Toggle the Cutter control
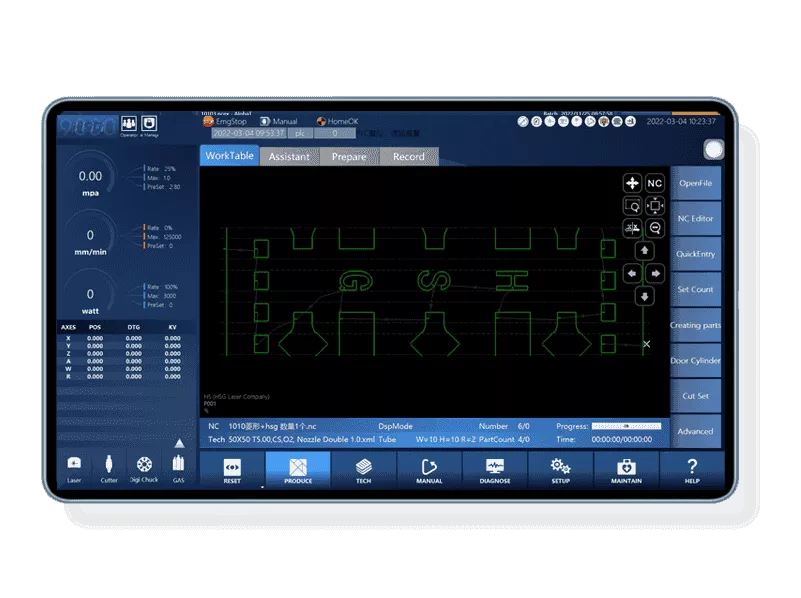This screenshot has width=801, height=598. click(x=109, y=467)
